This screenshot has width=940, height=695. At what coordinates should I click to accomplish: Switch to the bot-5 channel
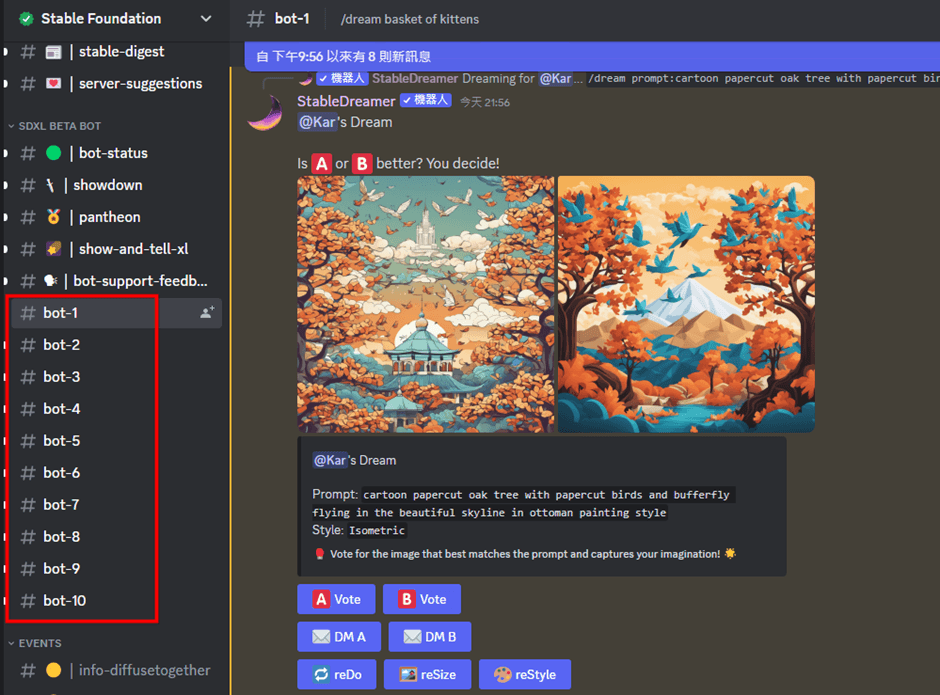[x=61, y=441]
